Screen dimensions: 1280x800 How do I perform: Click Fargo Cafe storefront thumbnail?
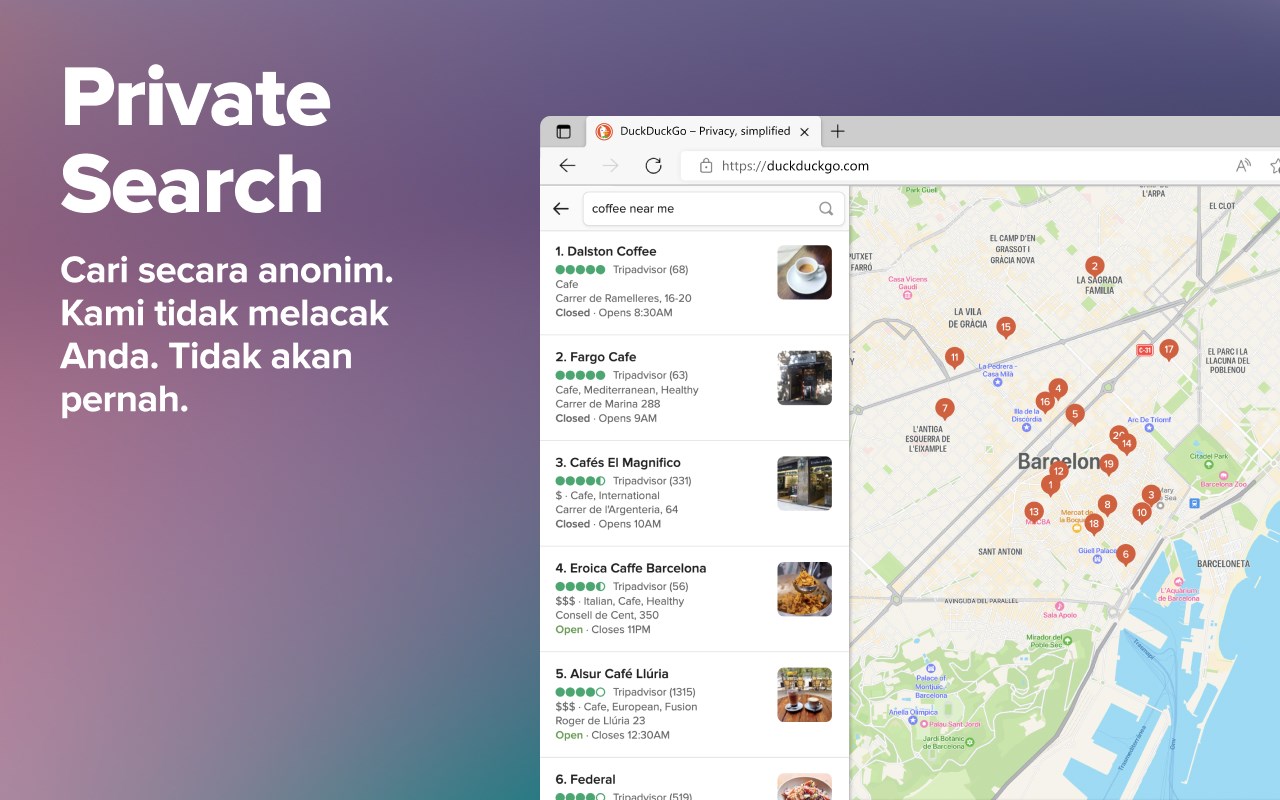[x=804, y=378]
